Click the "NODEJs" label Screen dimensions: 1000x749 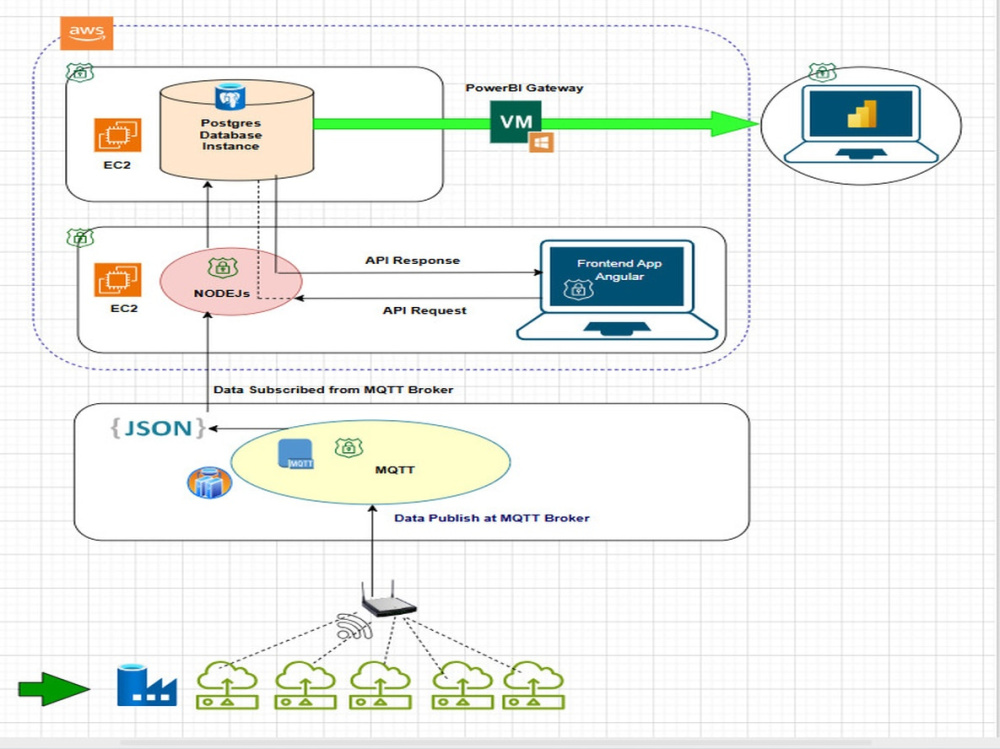(221, 293)
